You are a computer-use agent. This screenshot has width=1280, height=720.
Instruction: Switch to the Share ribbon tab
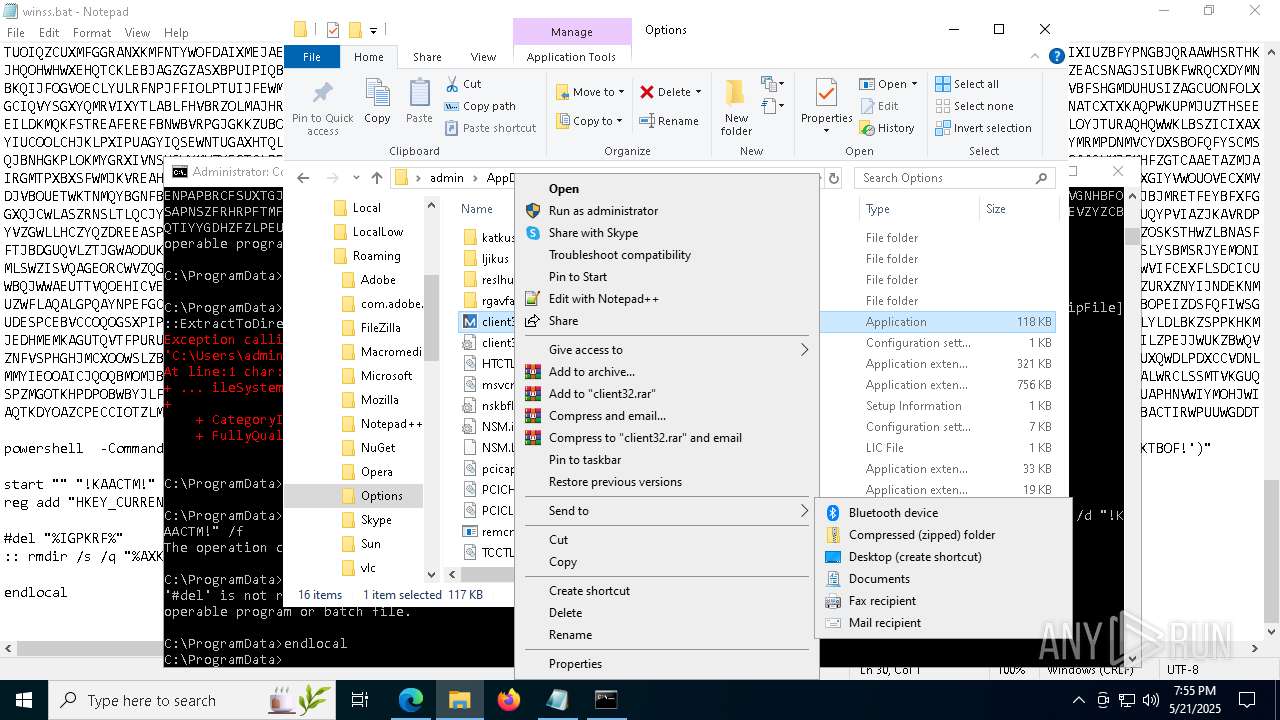[x=427, y=57]
